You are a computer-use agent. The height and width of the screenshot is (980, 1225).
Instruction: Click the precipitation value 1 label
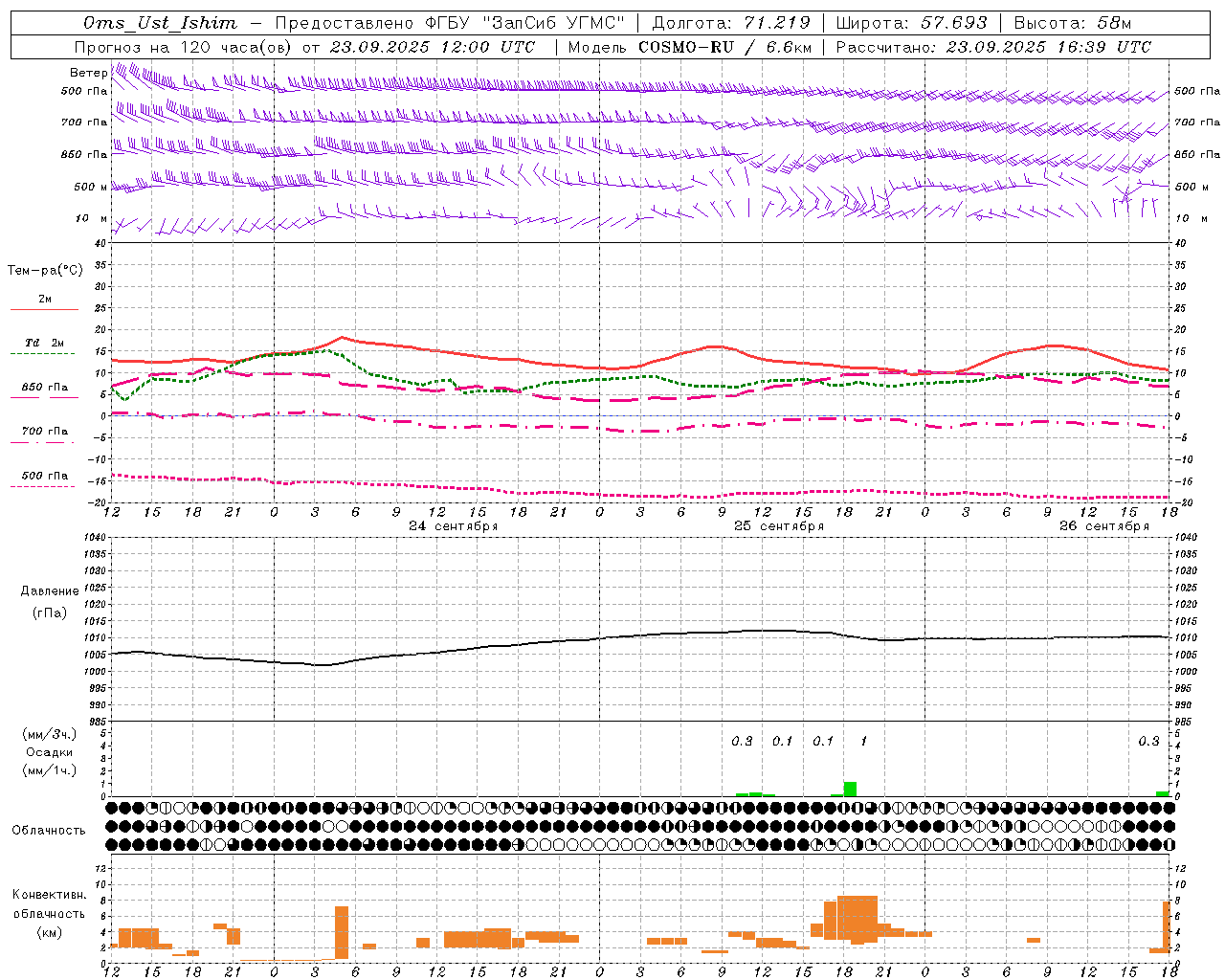coord(864,742)
